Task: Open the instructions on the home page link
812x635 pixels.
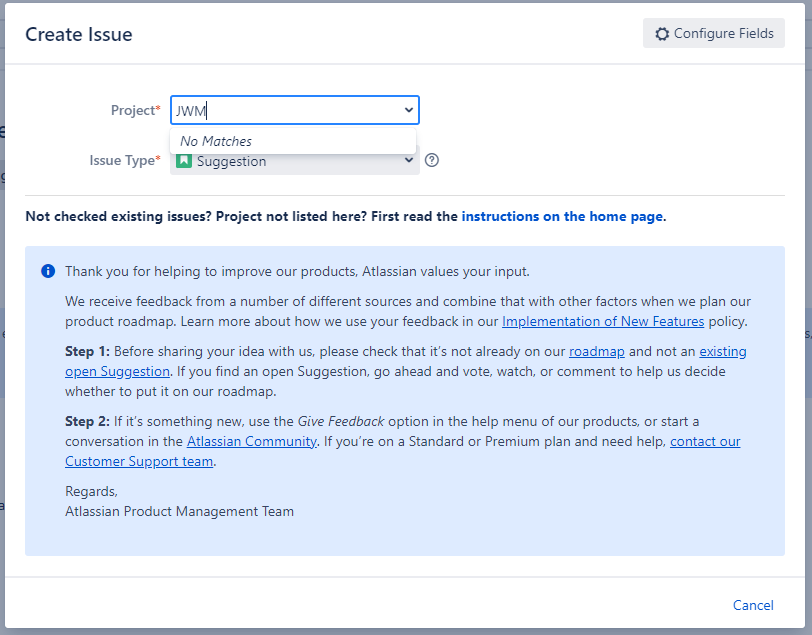Action: pyautogui.click(x=562, y=216)
